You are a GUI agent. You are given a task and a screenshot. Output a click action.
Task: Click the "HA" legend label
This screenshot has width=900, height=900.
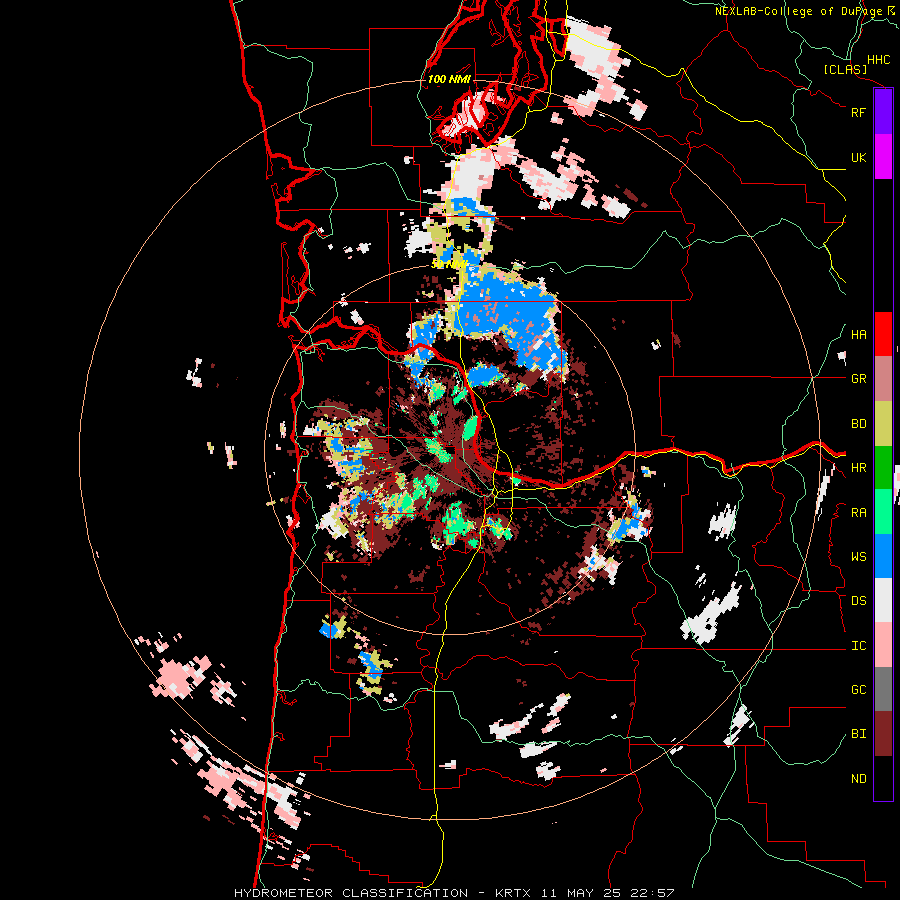tap(858, 335)
